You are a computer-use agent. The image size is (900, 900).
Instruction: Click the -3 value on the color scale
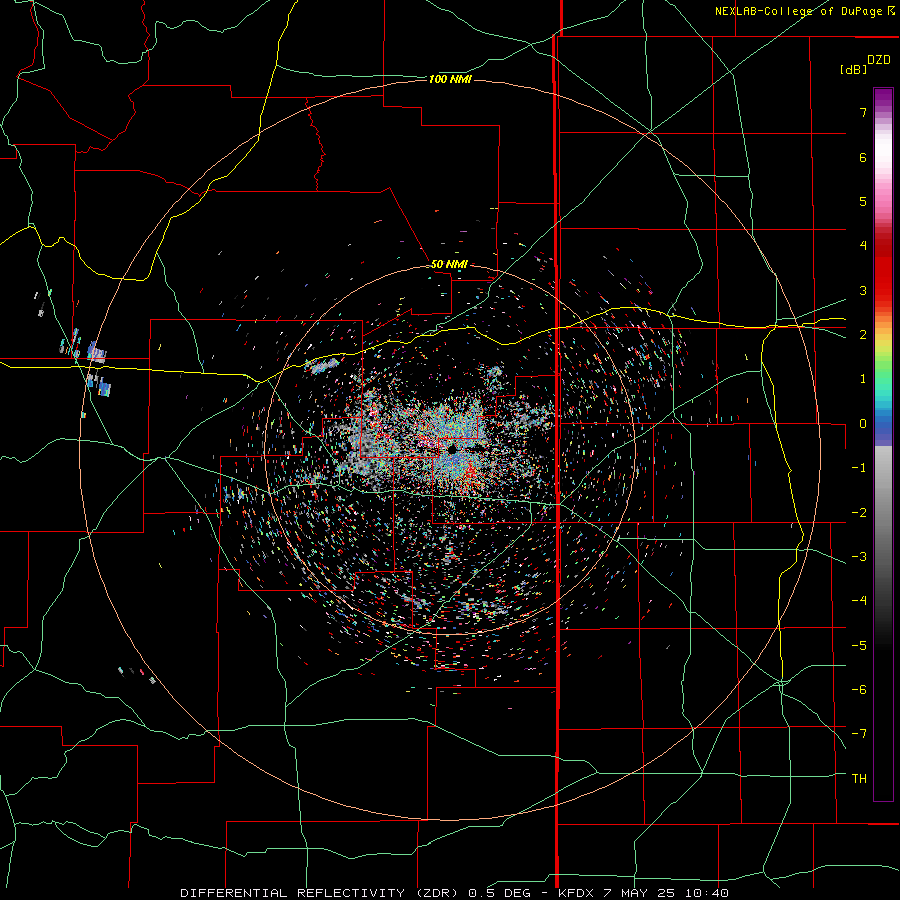click(859, 557)
